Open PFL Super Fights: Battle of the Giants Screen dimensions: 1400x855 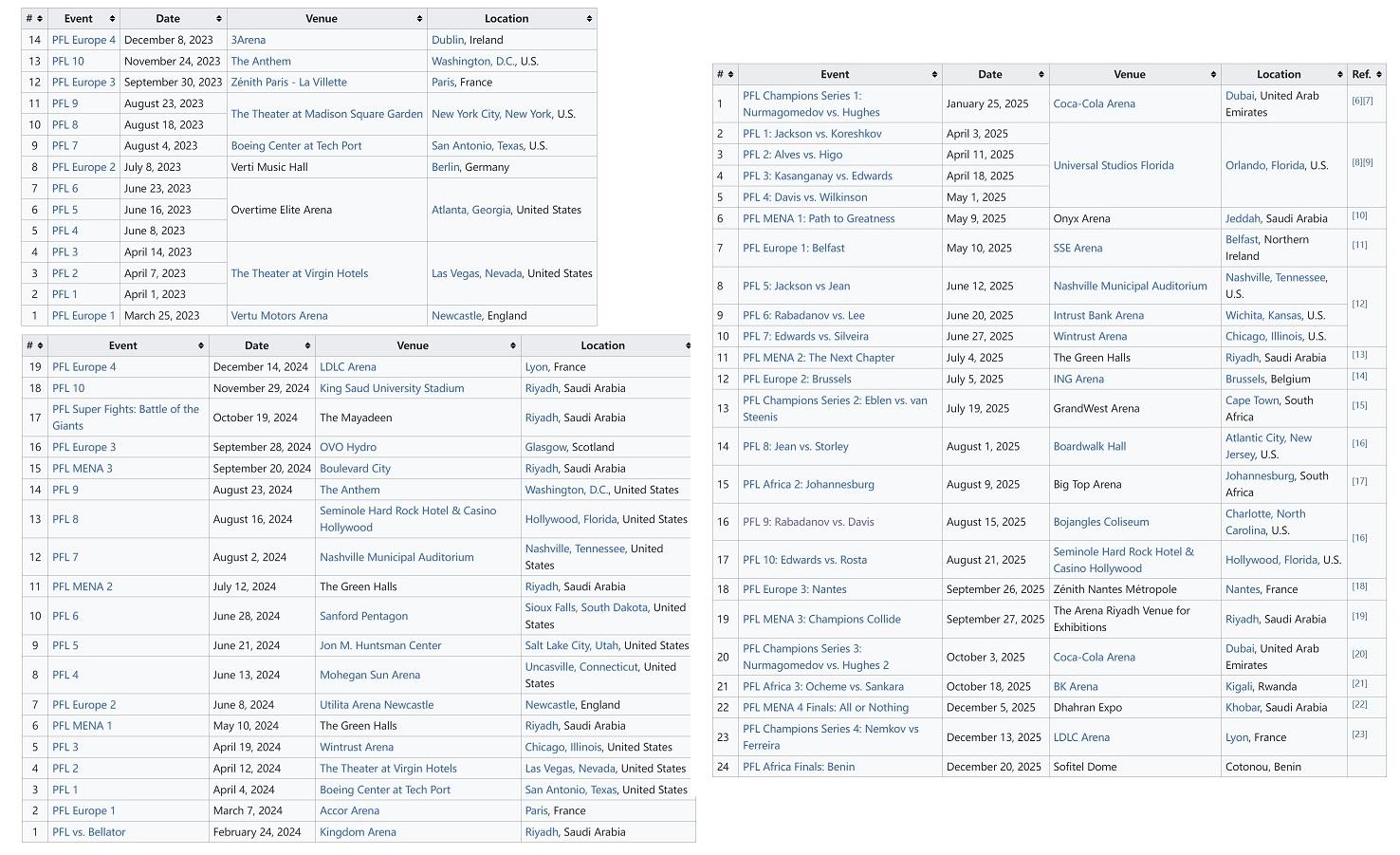tap(125, 418)
